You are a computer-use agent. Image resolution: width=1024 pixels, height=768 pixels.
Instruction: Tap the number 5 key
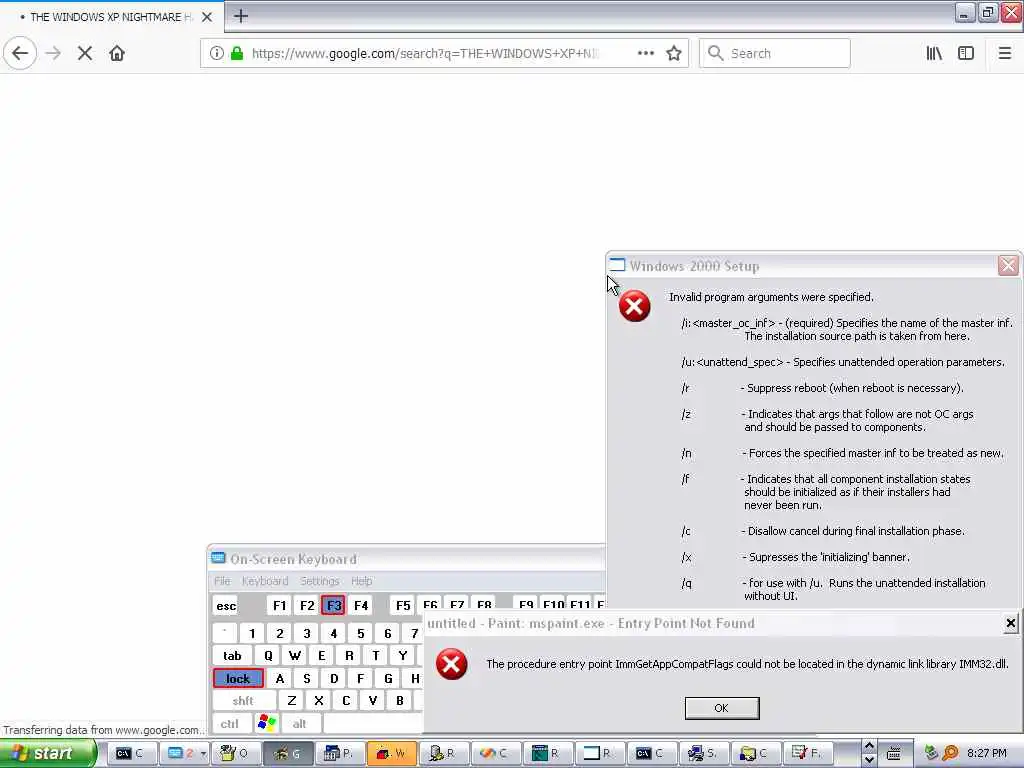tap(360, 633)
